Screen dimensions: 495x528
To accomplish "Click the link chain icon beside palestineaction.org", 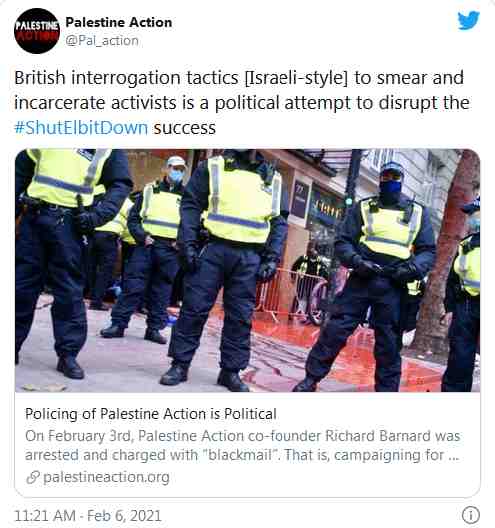I will point(33,477).
